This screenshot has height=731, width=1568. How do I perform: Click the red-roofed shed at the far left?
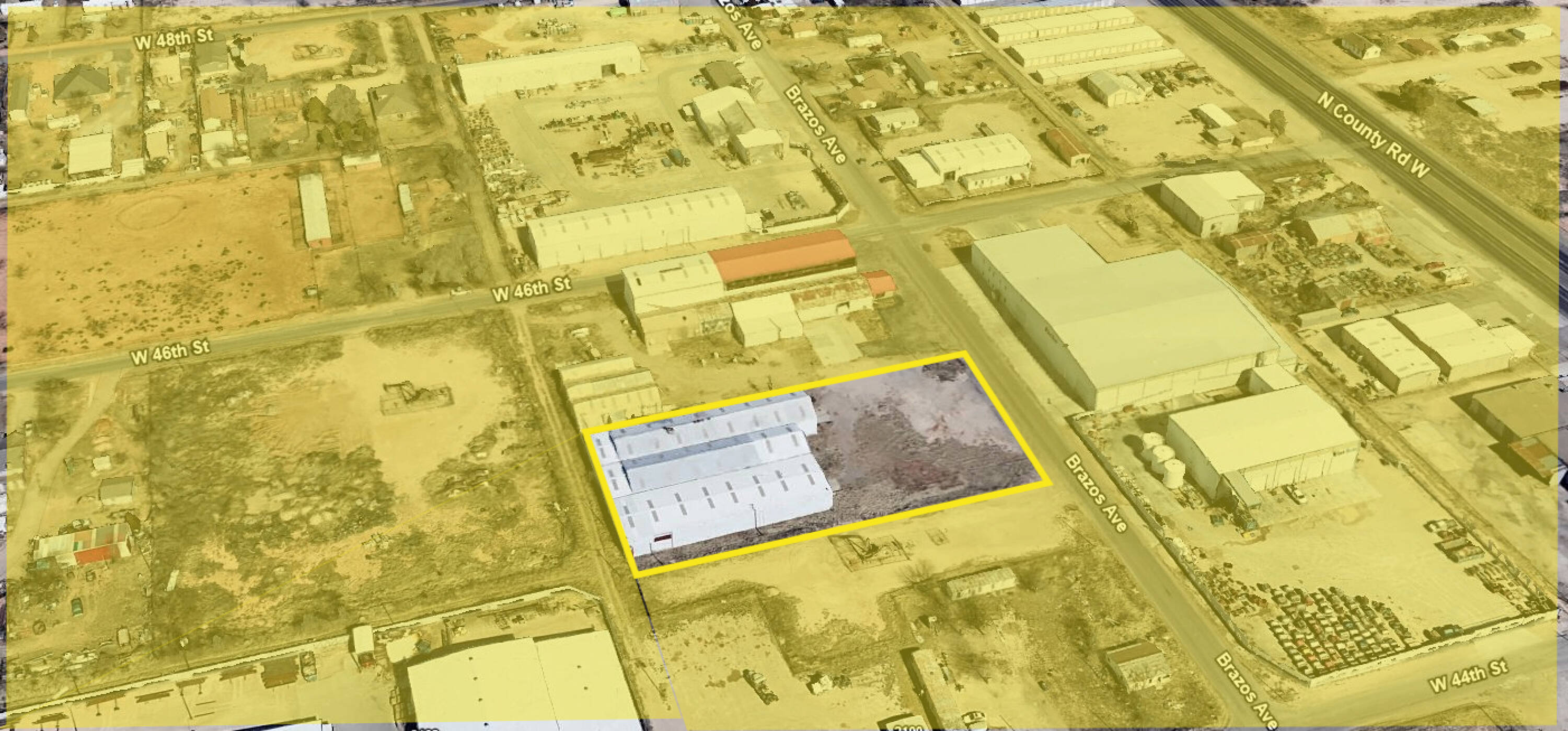click(95, 555)
